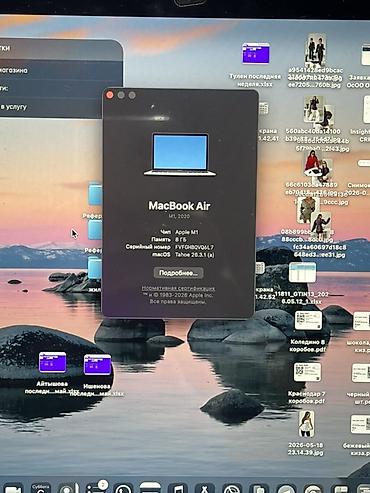The width and height of the screenshot is (370, 493).
Task: Close the About This Mac window
Action: point(110,95)
